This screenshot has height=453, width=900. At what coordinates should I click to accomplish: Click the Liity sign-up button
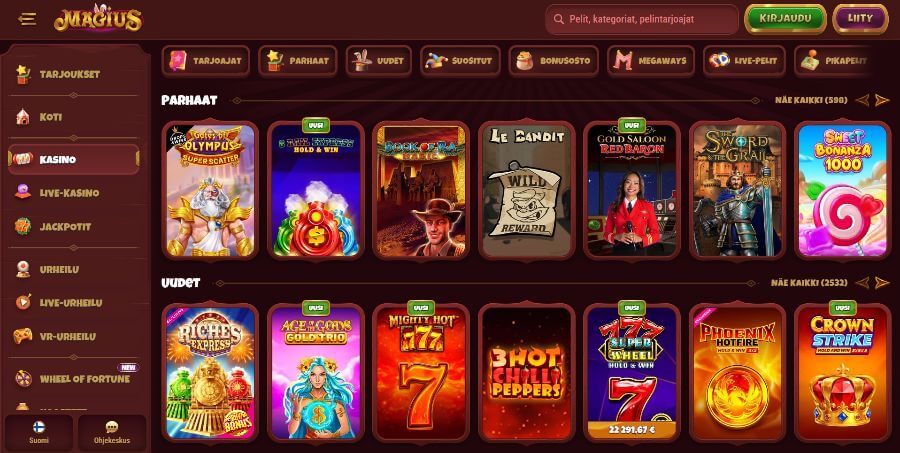pos(860,19)
